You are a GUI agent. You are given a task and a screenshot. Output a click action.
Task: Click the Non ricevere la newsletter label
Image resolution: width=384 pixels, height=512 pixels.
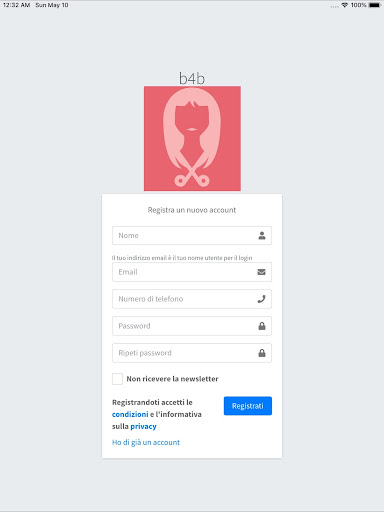172,379
